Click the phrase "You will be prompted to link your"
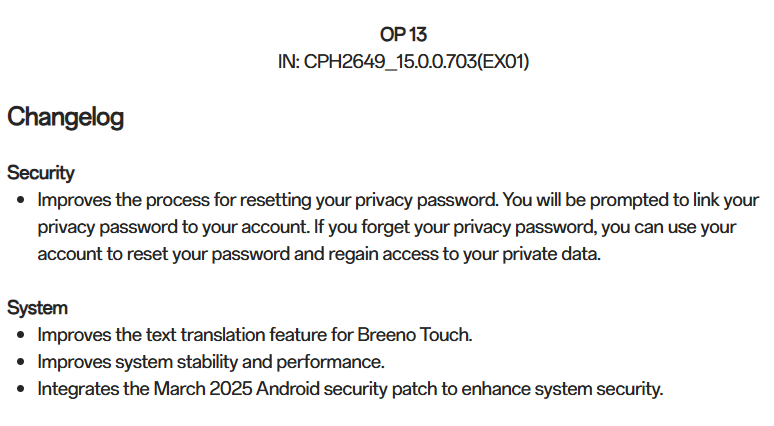The image size is (774, 426). pyautogui.click(x=625, y=200)
